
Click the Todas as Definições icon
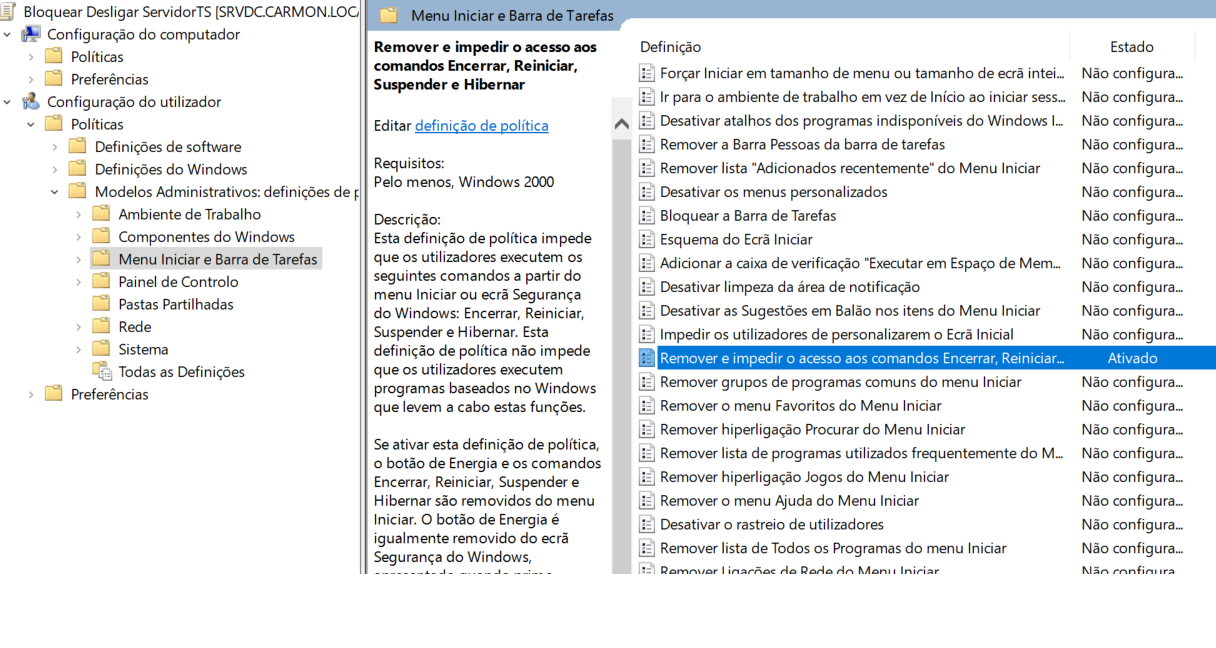102,372
